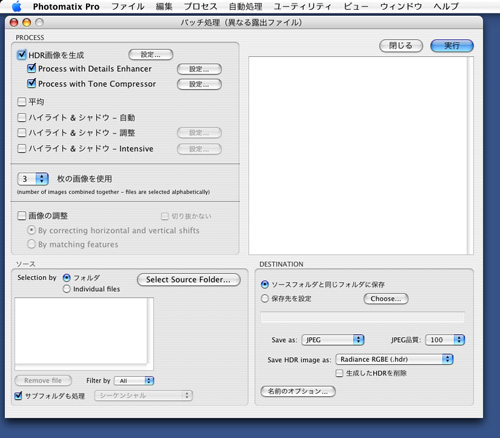Enable ハイライト & シャドウ - 自動 checkbox
The width and height of the screenshot is (500, 438).
[22, 117]
